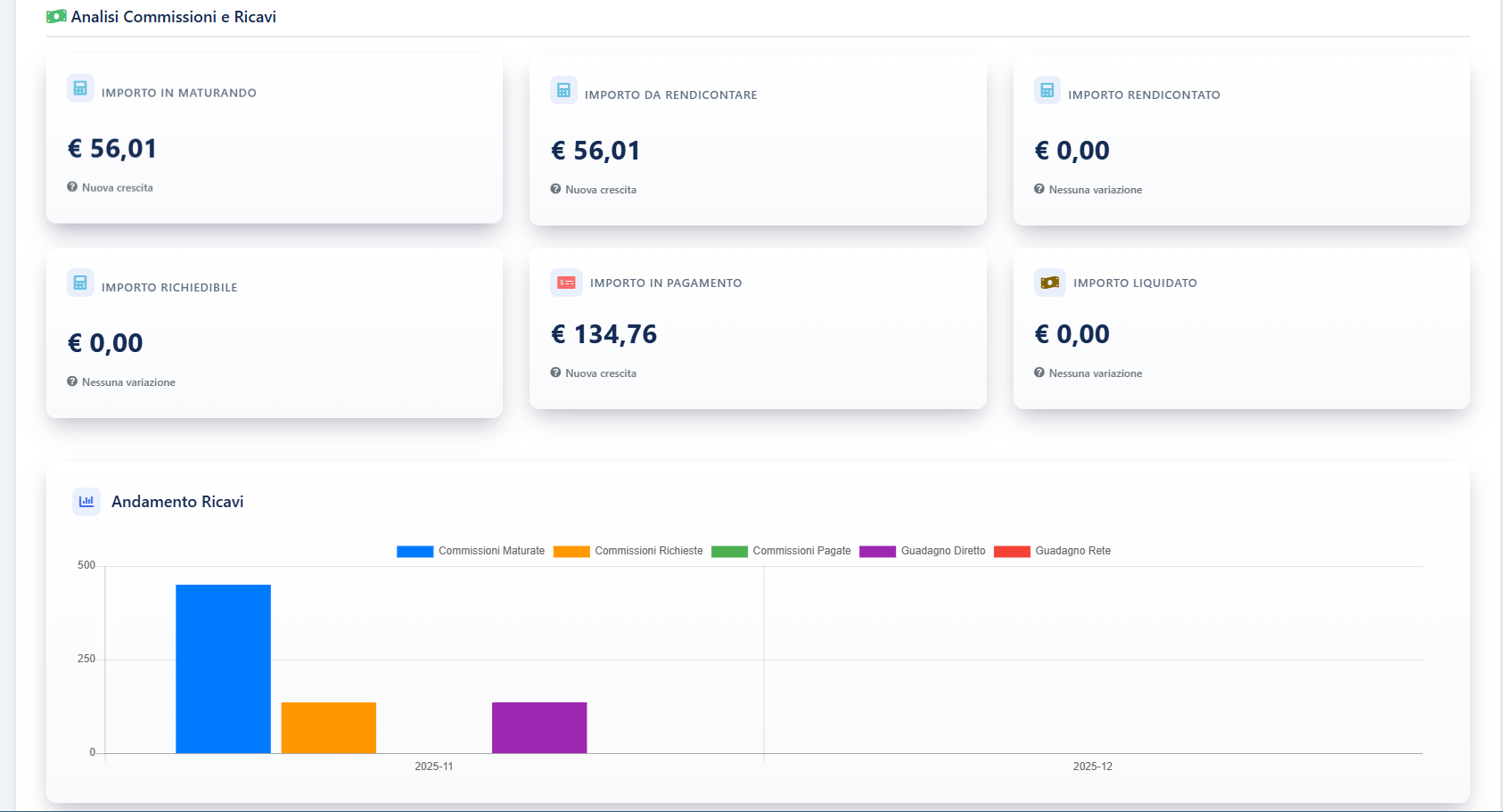
Task: Hide the Commissioni Pagate legend series
Action: (781, 551)
